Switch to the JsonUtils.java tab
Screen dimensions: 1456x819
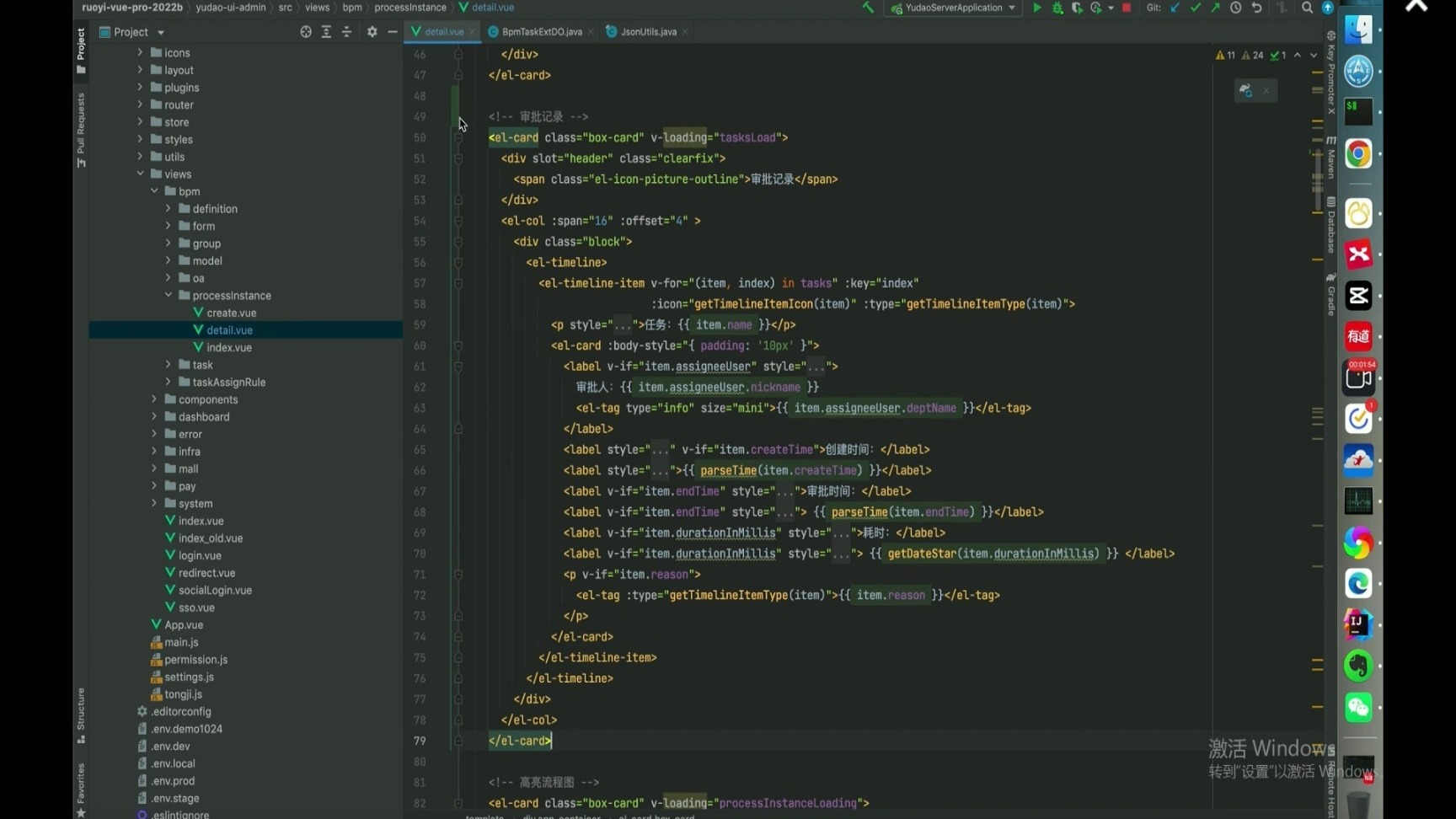[x=648, y=32]
